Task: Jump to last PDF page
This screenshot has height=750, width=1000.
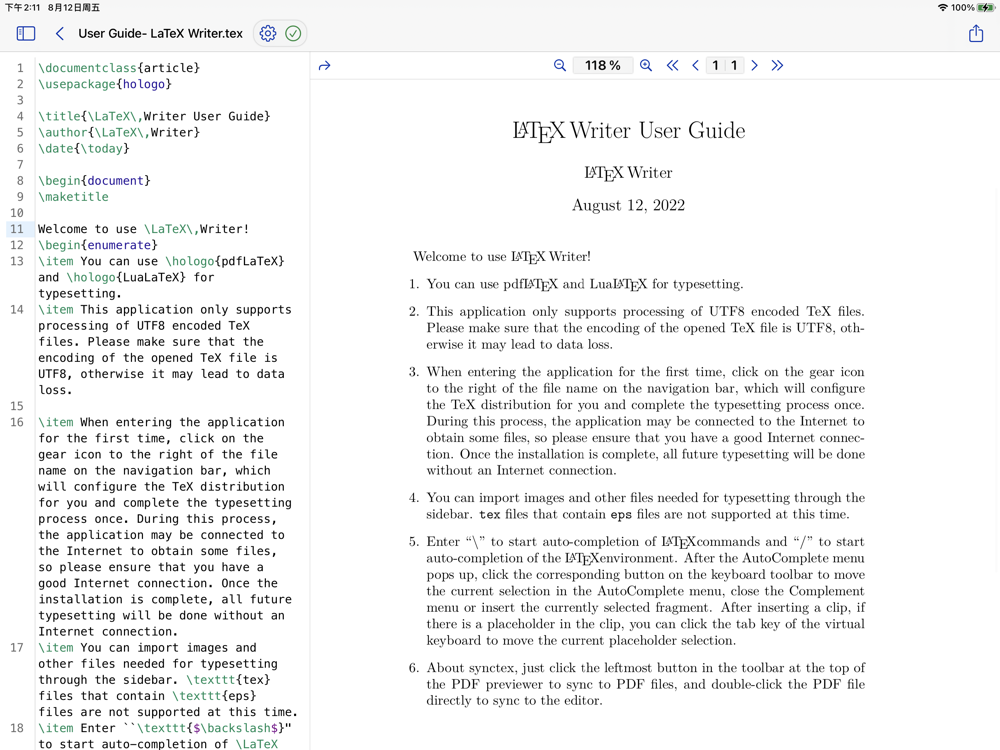Action: (777, 65)
